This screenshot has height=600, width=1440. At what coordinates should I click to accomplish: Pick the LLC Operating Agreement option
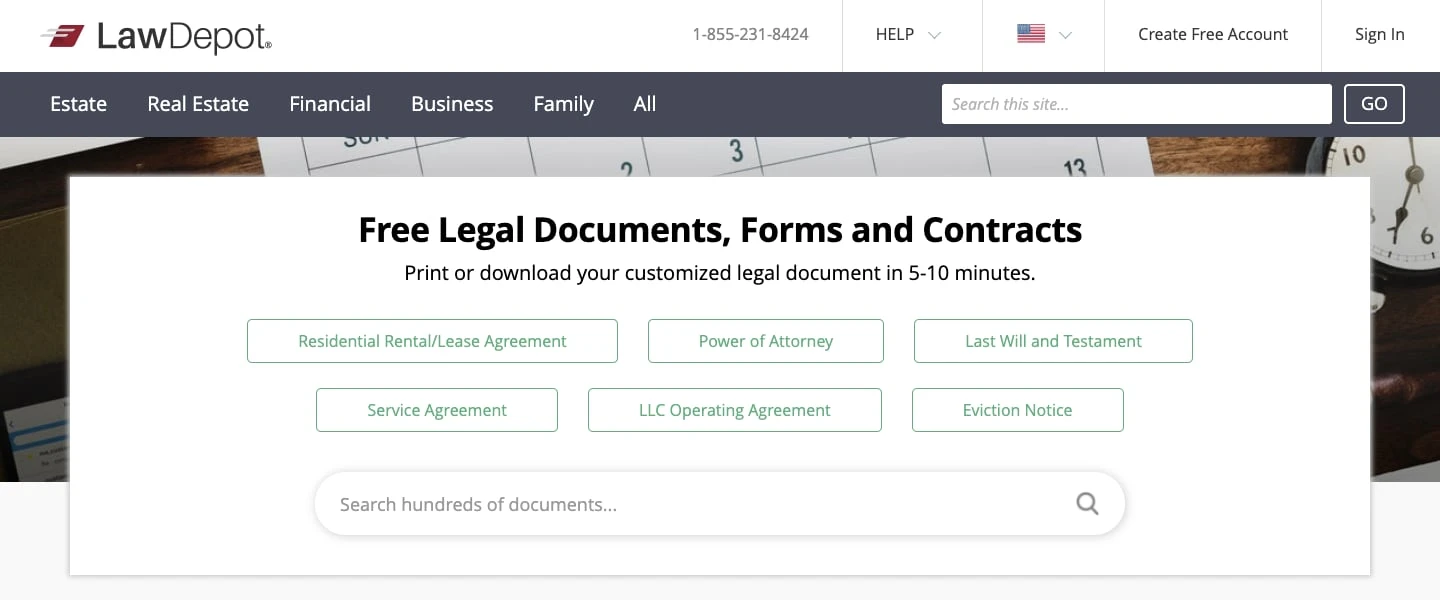[734, 410]
